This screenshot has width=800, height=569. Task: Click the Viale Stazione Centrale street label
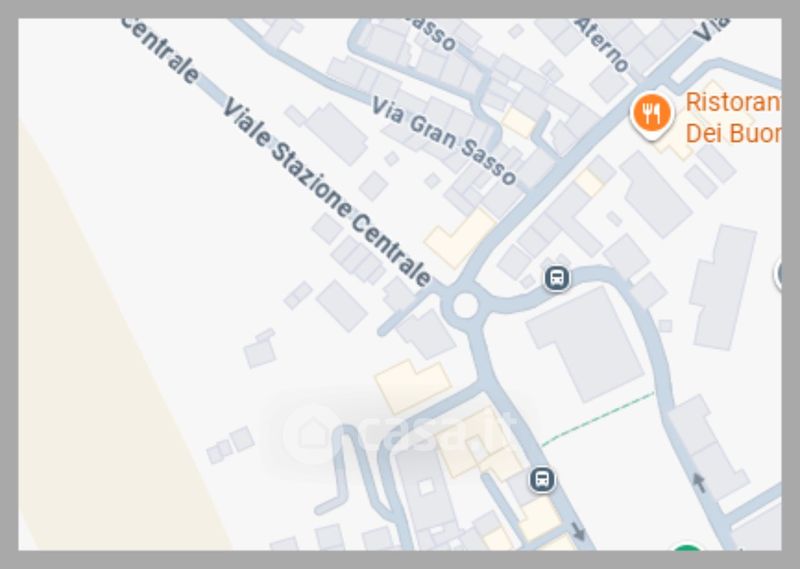[x=327, y=193]
